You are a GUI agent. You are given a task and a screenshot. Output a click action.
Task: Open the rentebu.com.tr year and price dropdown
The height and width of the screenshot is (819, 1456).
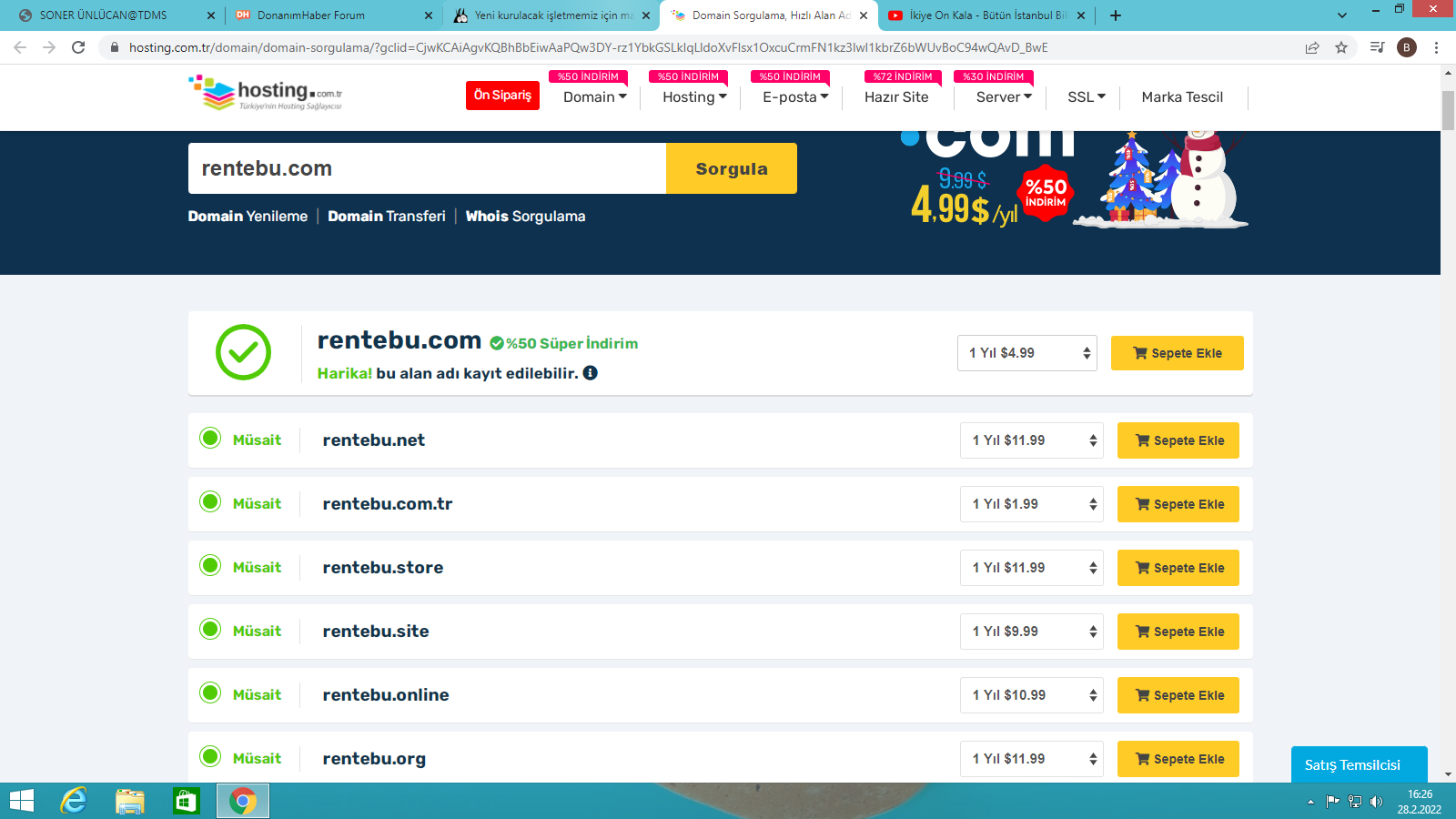click(x=1032, y=504)
